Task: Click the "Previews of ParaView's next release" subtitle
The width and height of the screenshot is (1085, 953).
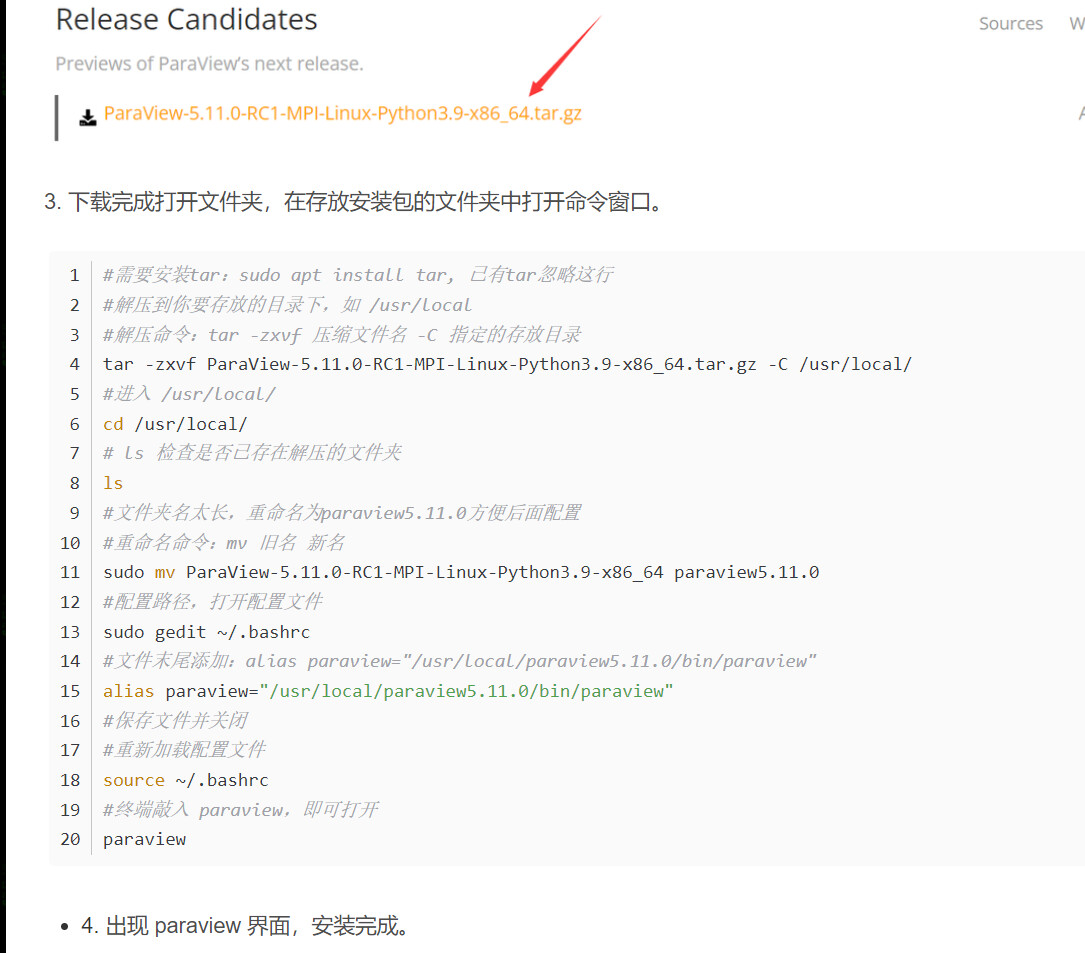Action: (x=209, y=63)
